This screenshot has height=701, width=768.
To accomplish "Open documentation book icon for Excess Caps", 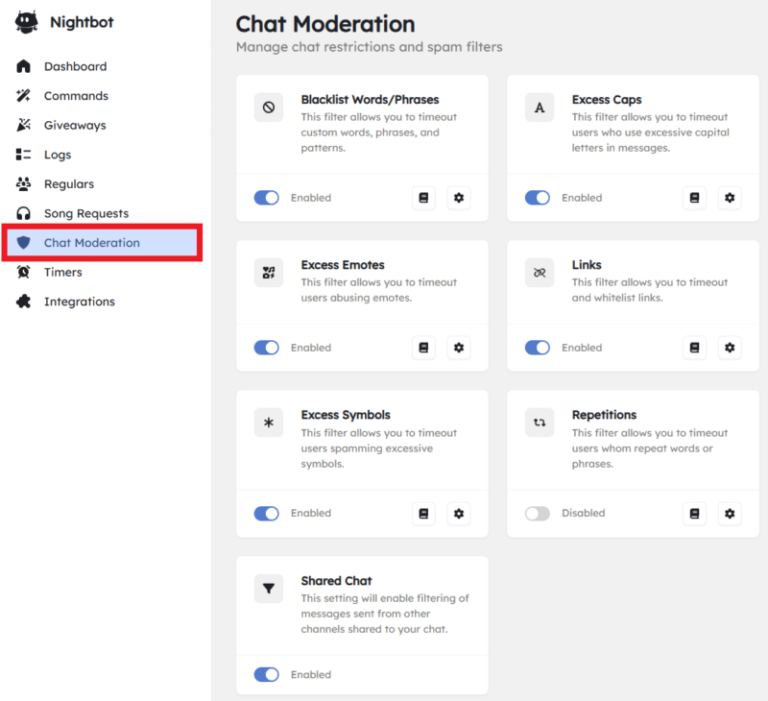I will 695,198.
